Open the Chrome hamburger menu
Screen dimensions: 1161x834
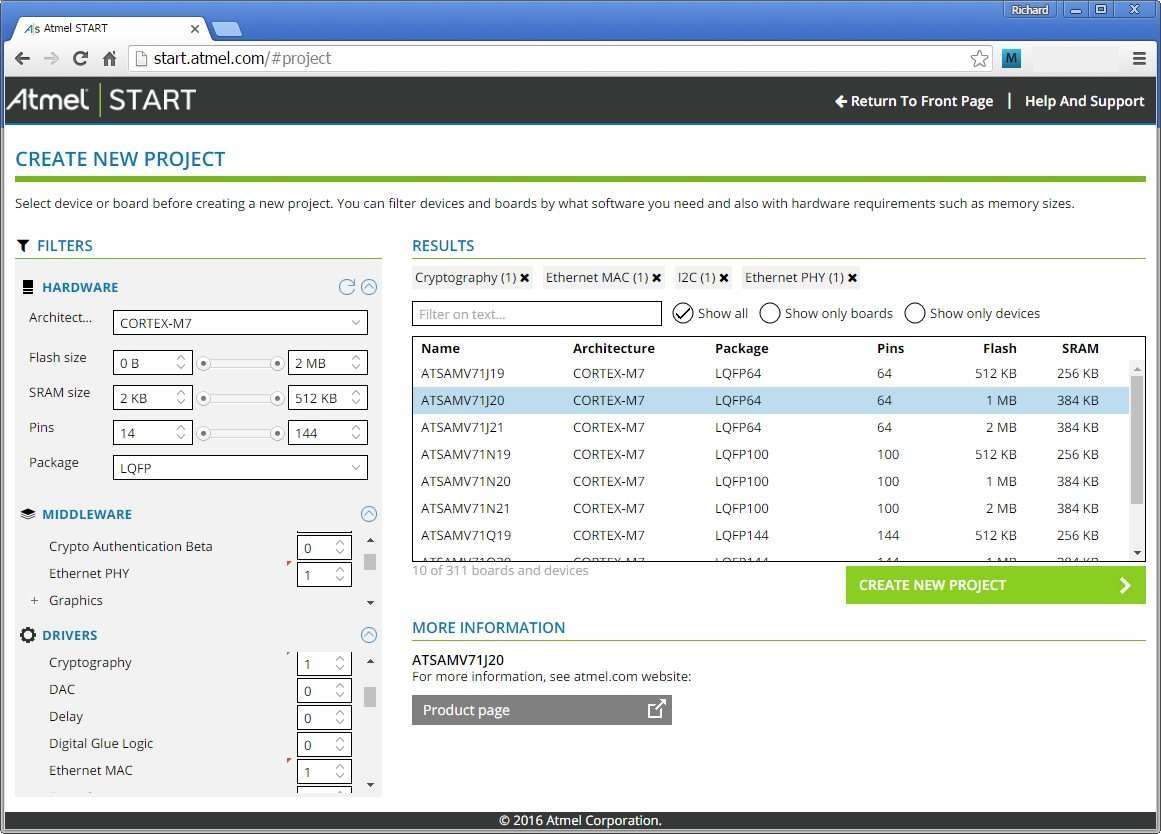pyautogui.click(x=1140, y=59)
